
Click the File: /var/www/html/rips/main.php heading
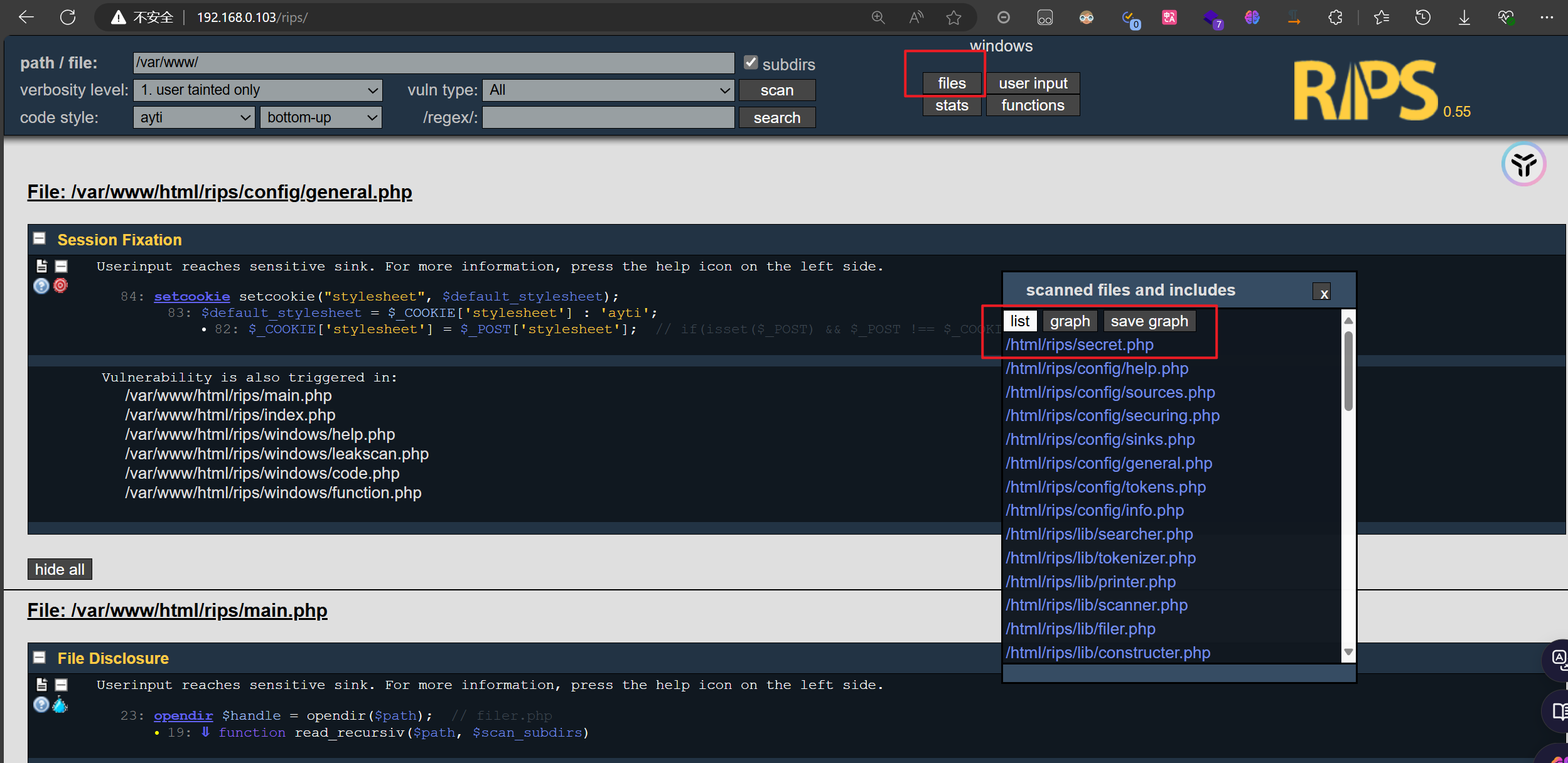[177, 610]
